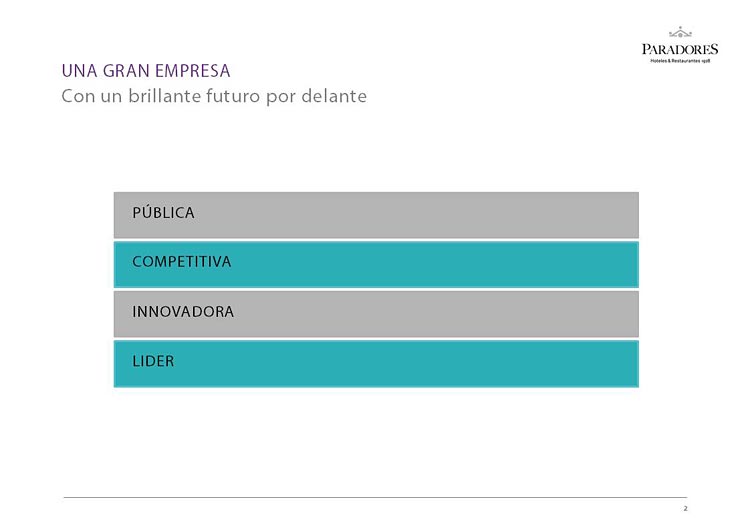Click the word LIDER
750x530 pixels.
click(153, 361)
